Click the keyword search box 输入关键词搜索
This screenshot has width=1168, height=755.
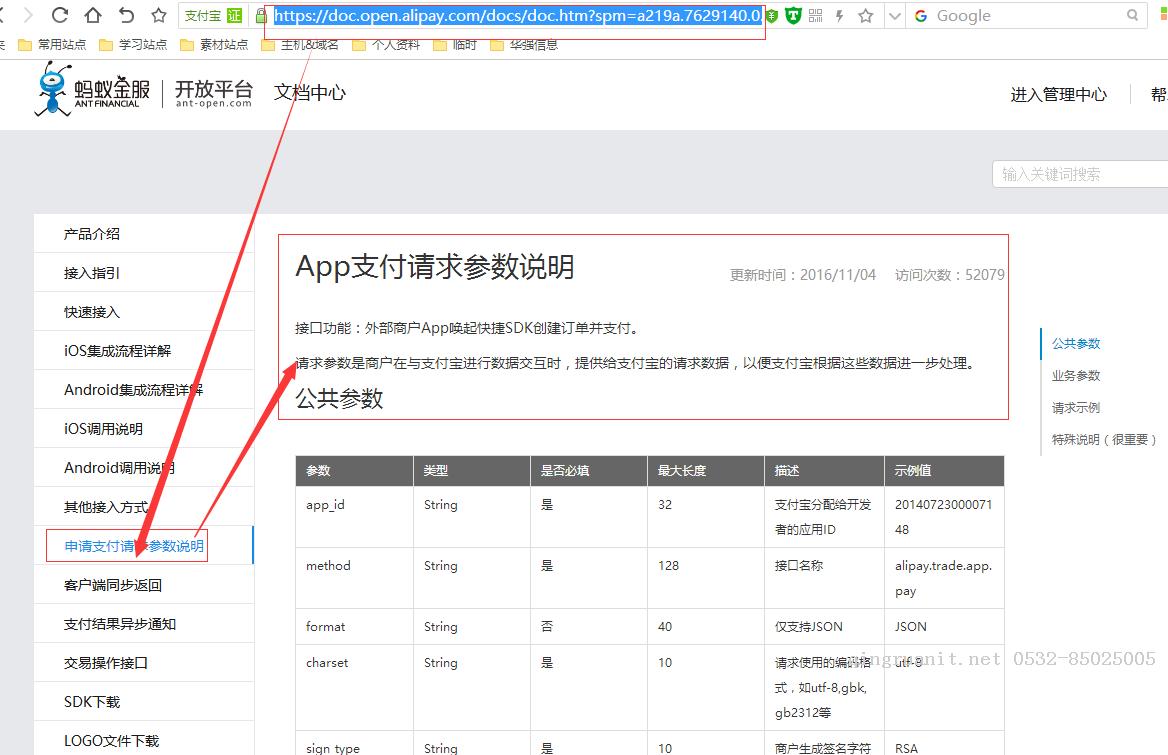(x=1080, y=174)
